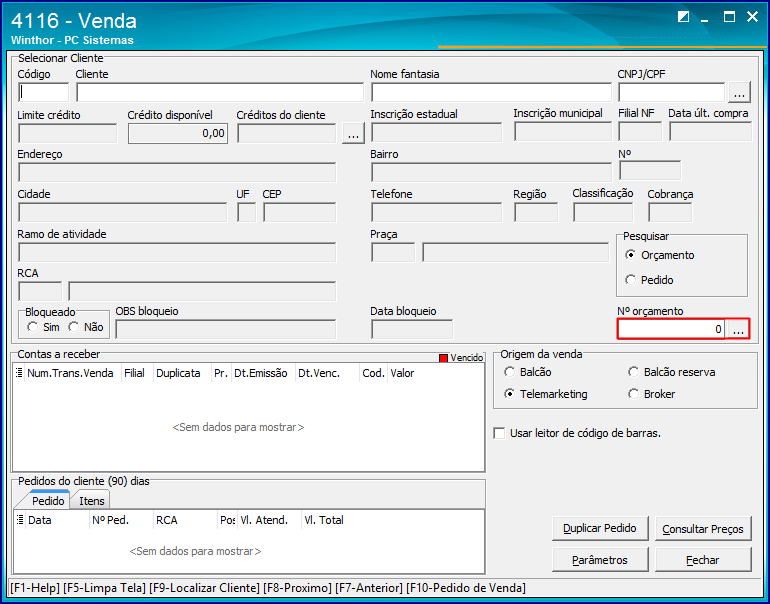Focus the Código input field

(44, 92)
